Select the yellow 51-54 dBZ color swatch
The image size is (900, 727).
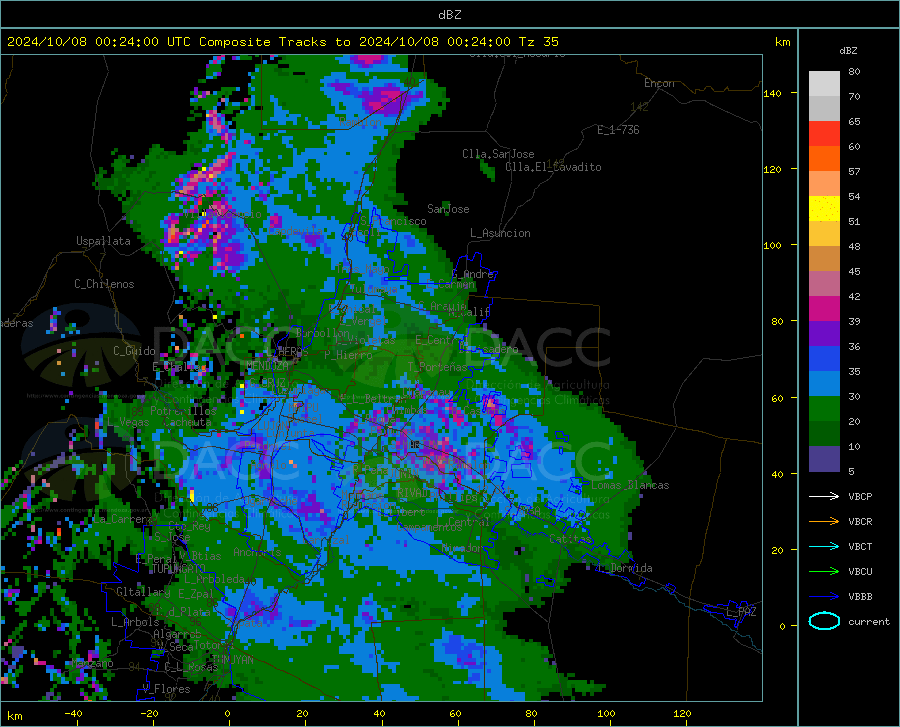824,209
